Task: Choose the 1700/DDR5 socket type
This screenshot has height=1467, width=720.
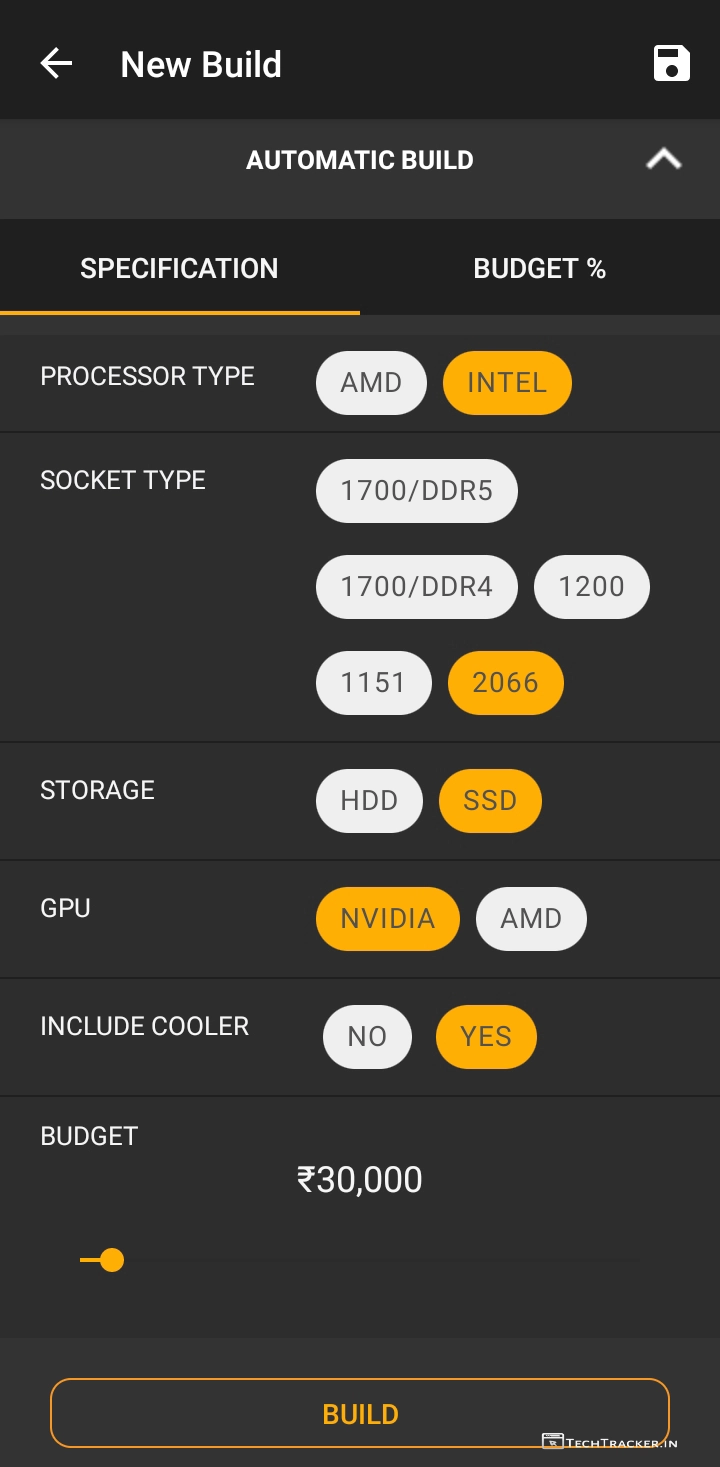Action: pyautogui.click(x=416, y=491)
